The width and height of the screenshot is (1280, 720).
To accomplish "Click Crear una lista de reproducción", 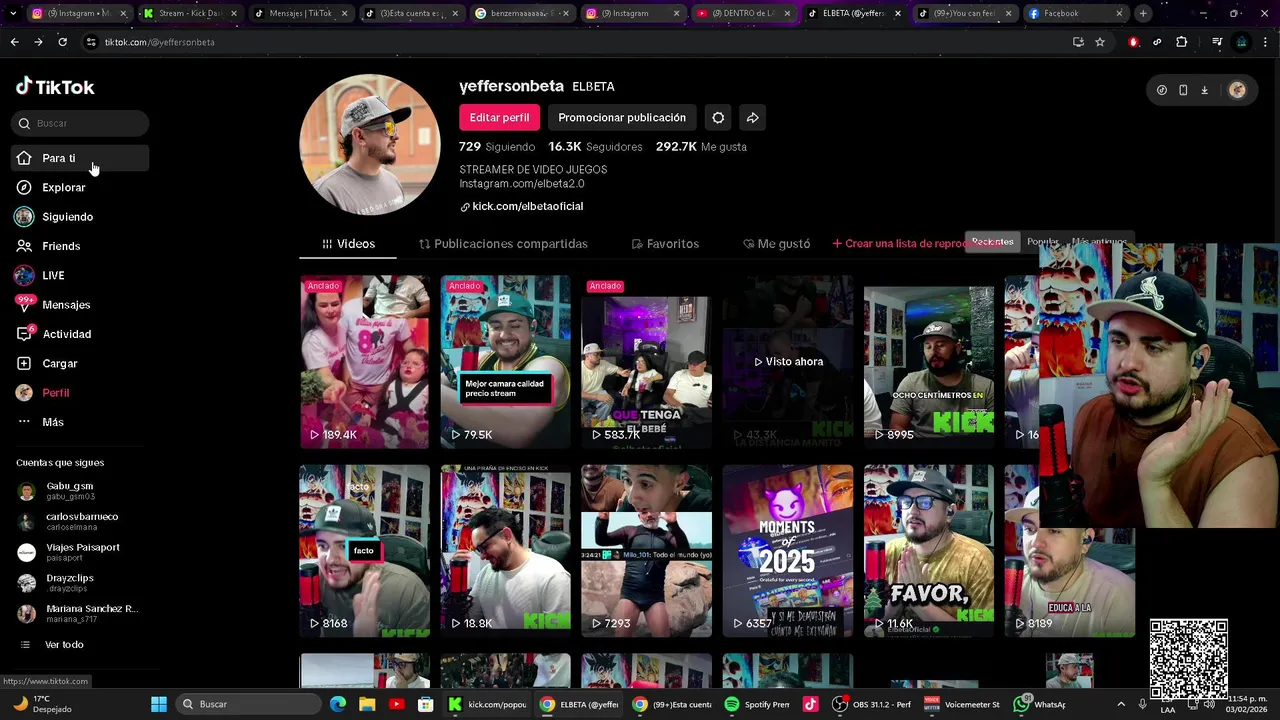I will pos(898,244).
